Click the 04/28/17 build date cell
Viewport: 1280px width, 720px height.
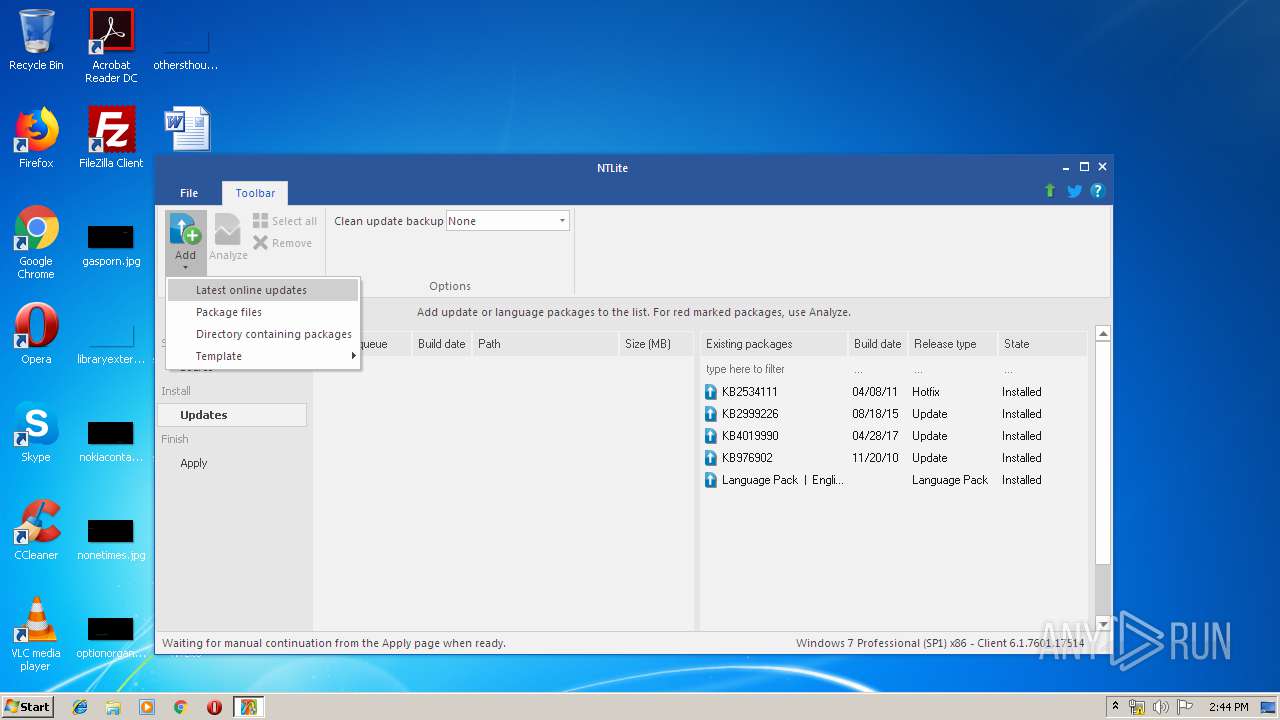[x=875, y=436]
